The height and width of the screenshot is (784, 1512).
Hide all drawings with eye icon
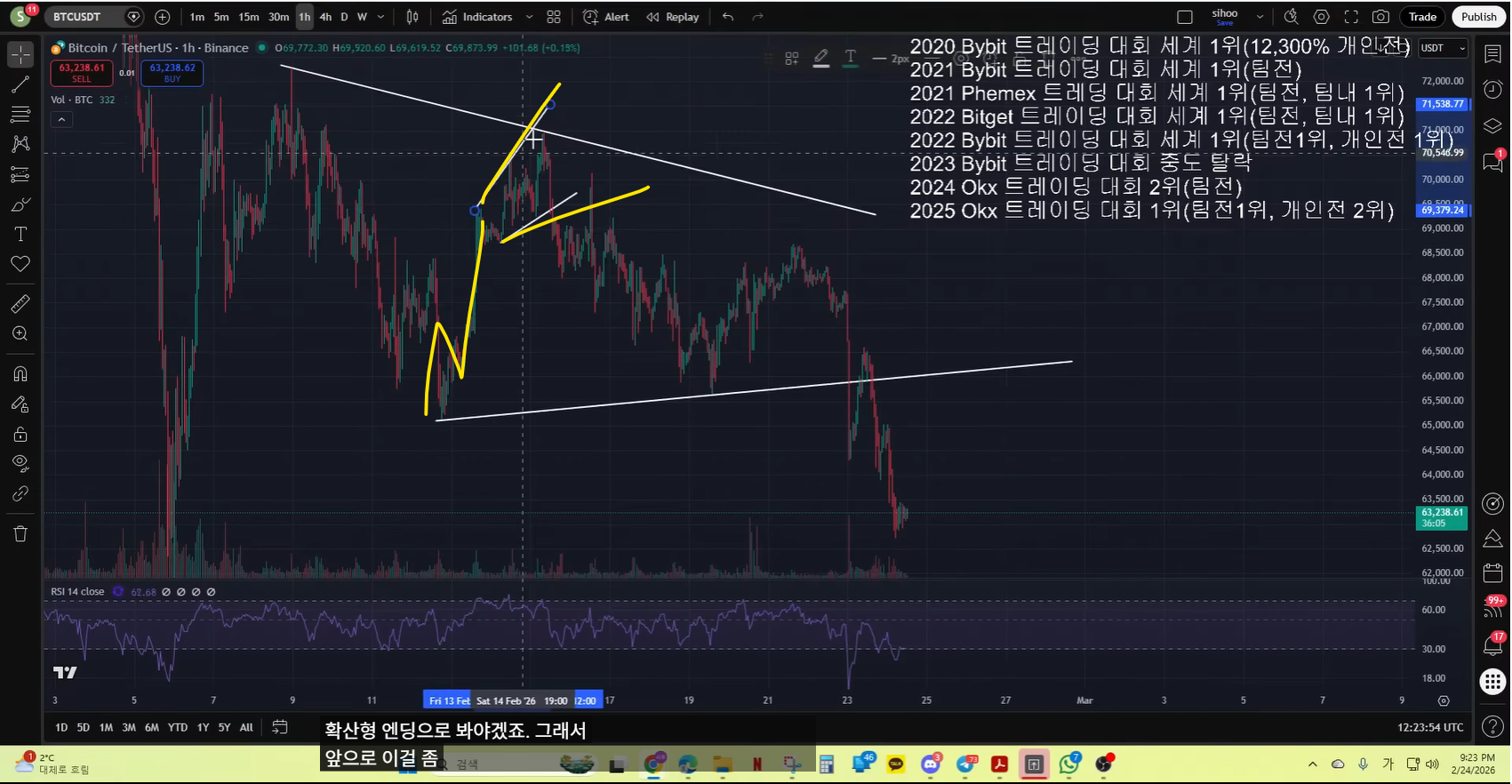(20, 463)
